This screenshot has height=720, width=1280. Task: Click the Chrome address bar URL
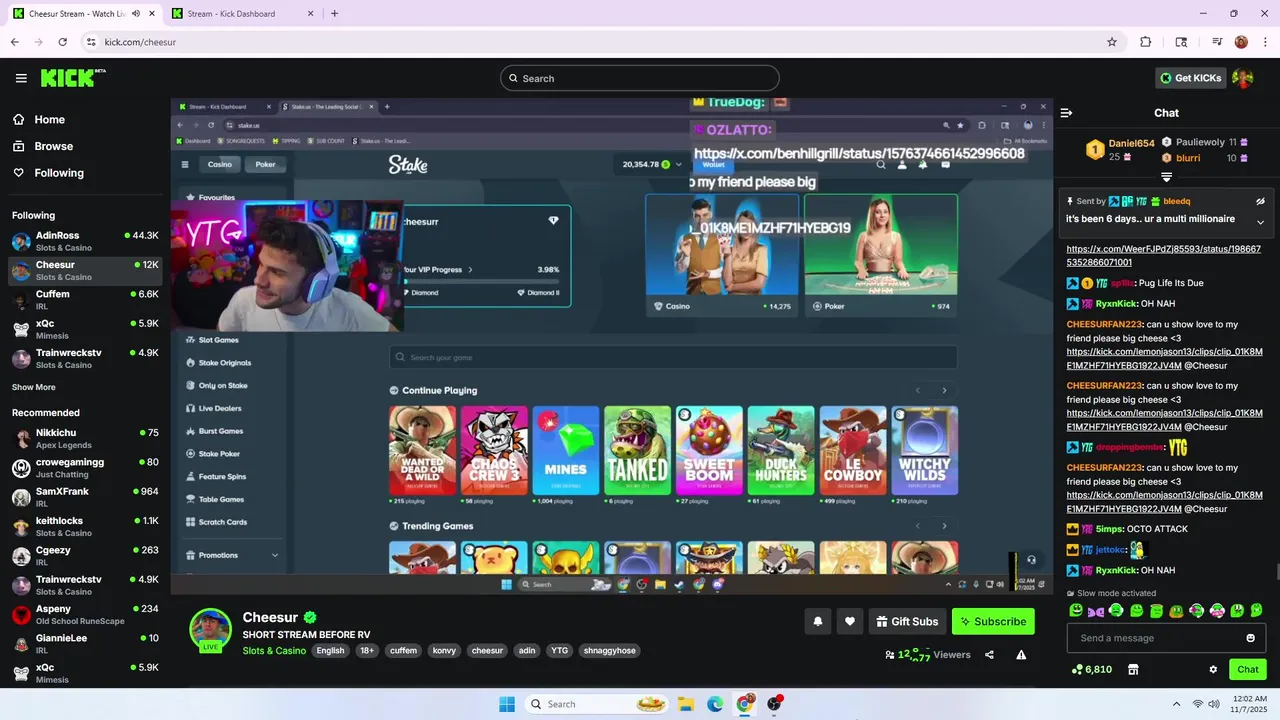click(140, 42)
